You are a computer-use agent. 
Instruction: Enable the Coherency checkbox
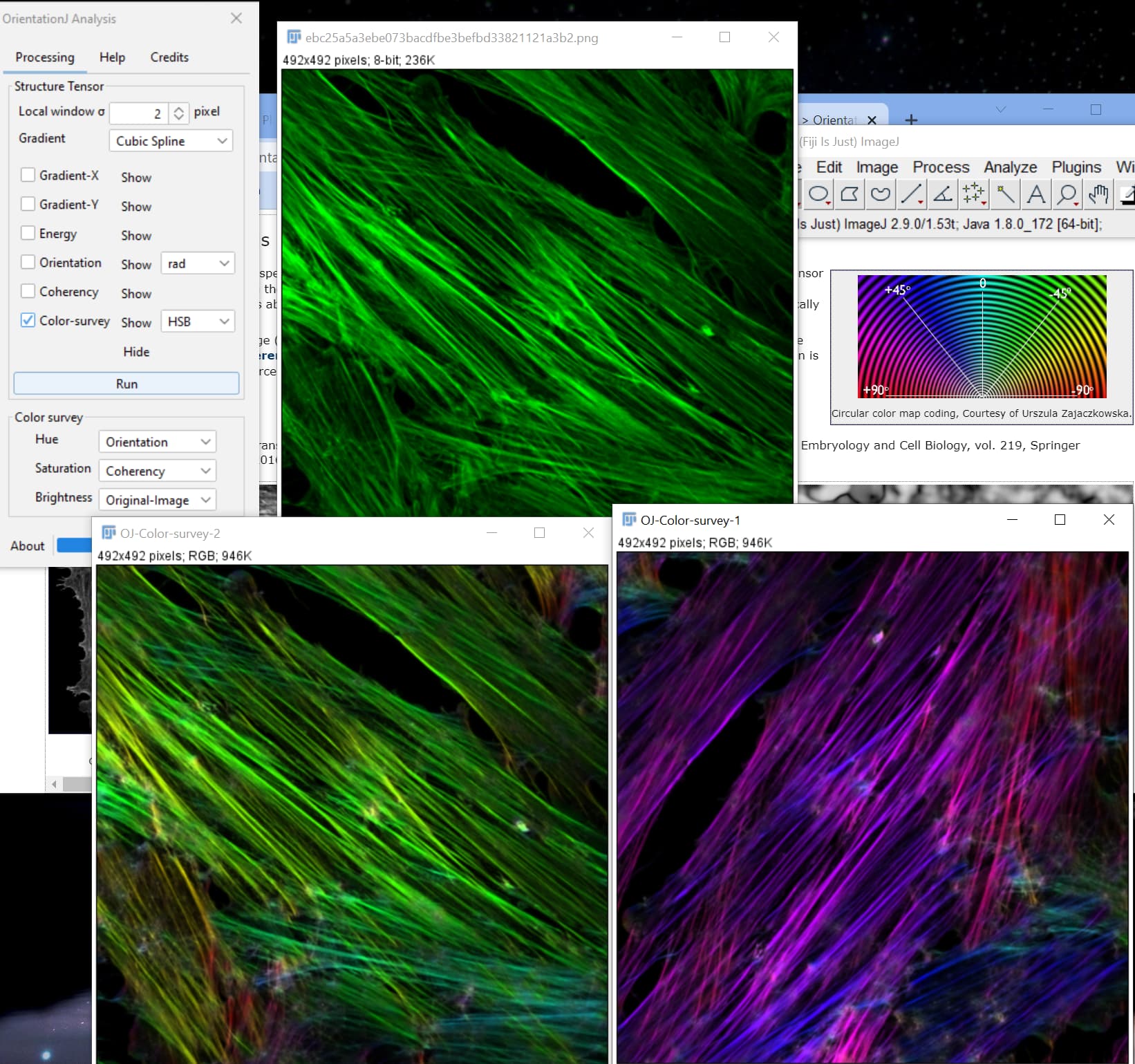[28, 291]
